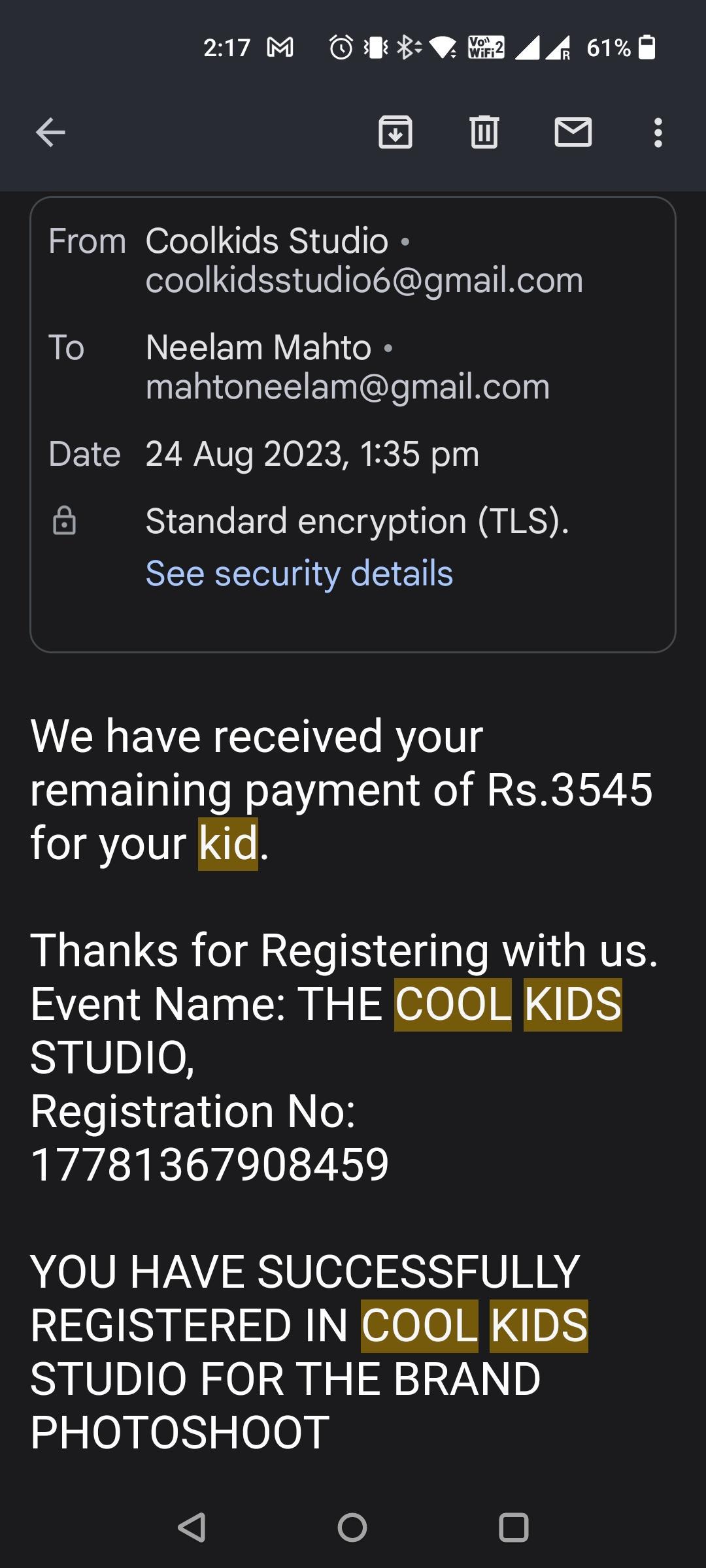
Task: Tap the highlighted word "kid"
Action: (228, 843)
